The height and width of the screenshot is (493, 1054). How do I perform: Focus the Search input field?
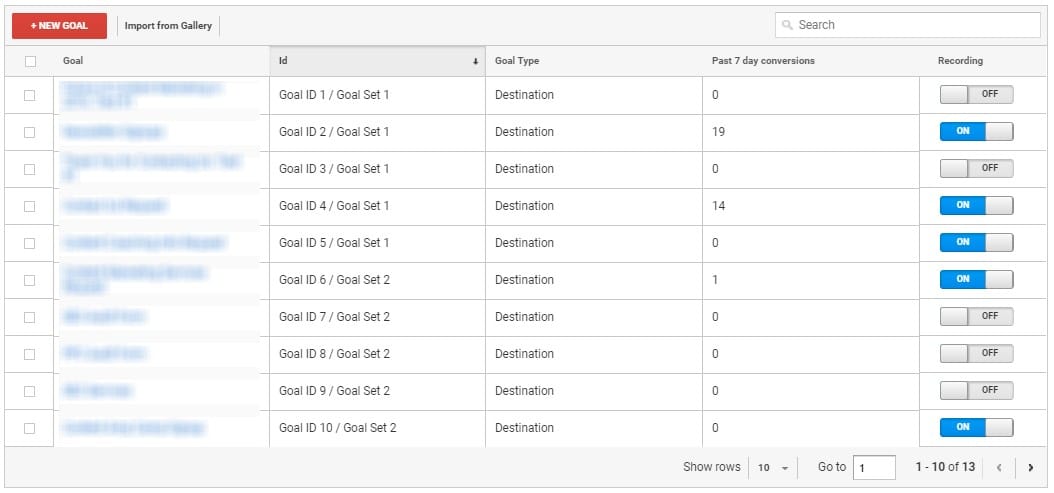click(910, 25)
